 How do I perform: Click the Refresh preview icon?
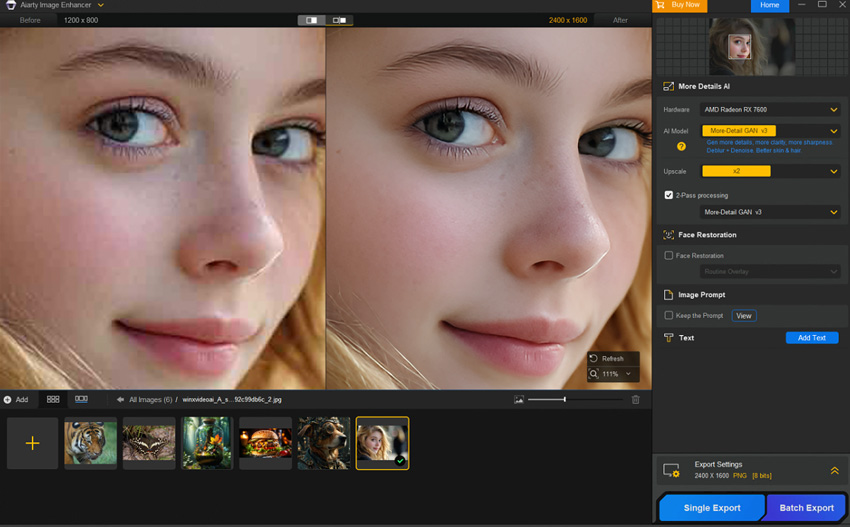click(594, 358)
